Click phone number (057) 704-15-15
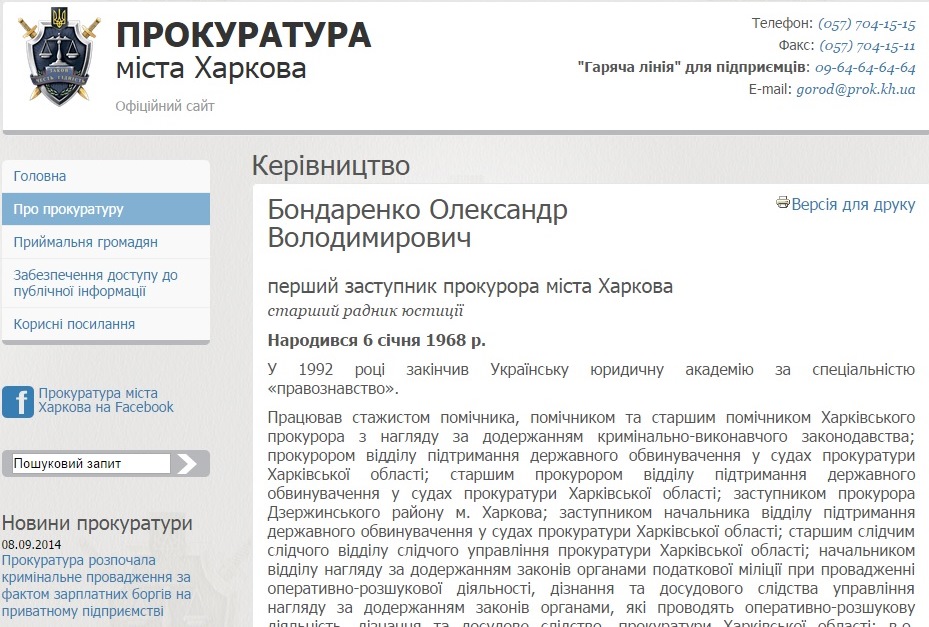Image resolution: width=929 pixels, height=627 pixels. pyautogui.click(x=866, y=23)
